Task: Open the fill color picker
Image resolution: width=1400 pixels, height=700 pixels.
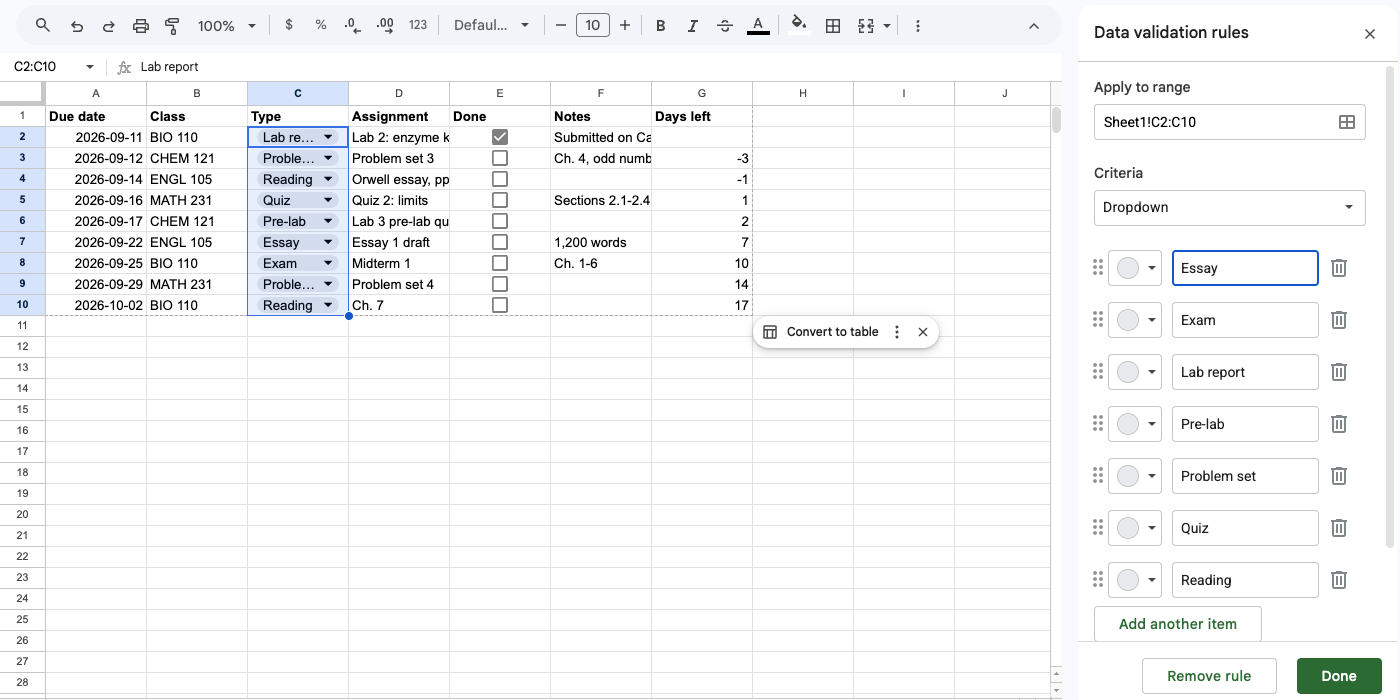Action: coord(798,25)
